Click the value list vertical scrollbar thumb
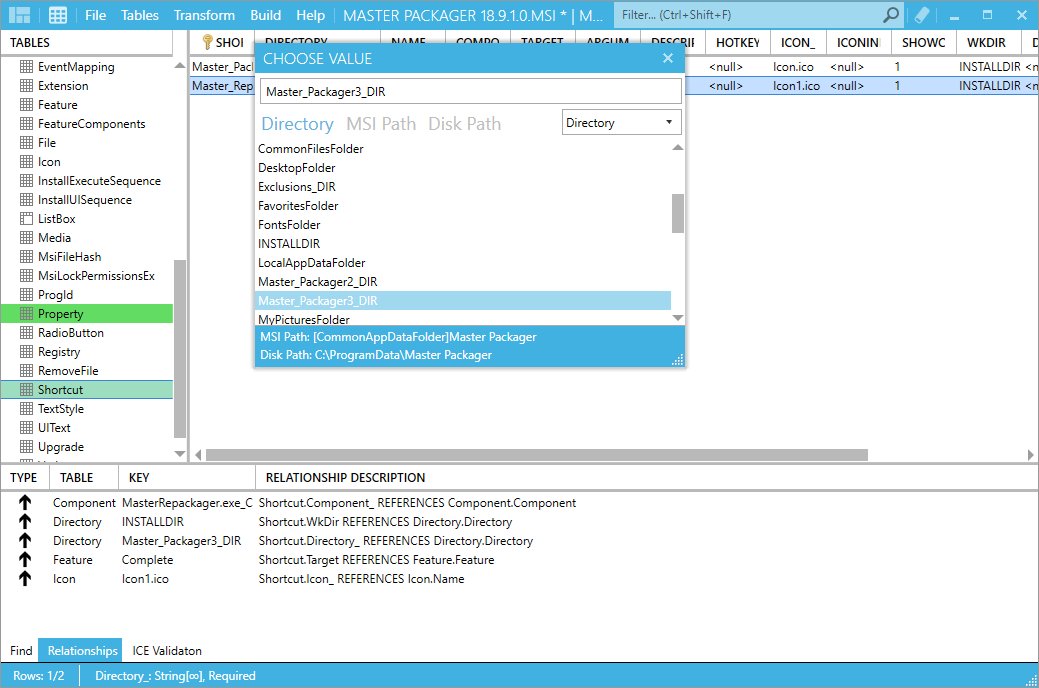The width and height of the screenshot is (1039, 688). click(677, 213)
